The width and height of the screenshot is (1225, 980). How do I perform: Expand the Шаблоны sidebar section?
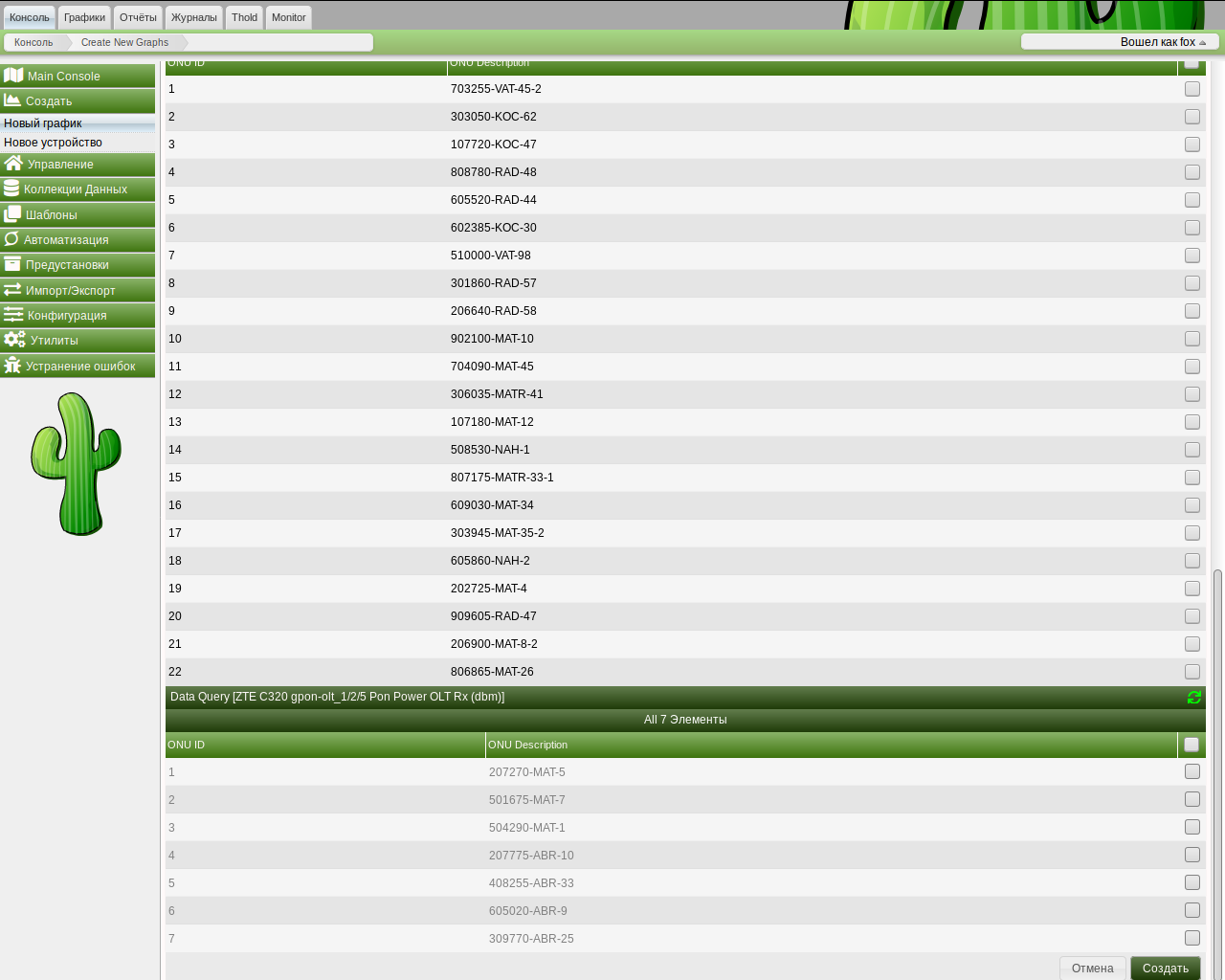click(78, 214)
